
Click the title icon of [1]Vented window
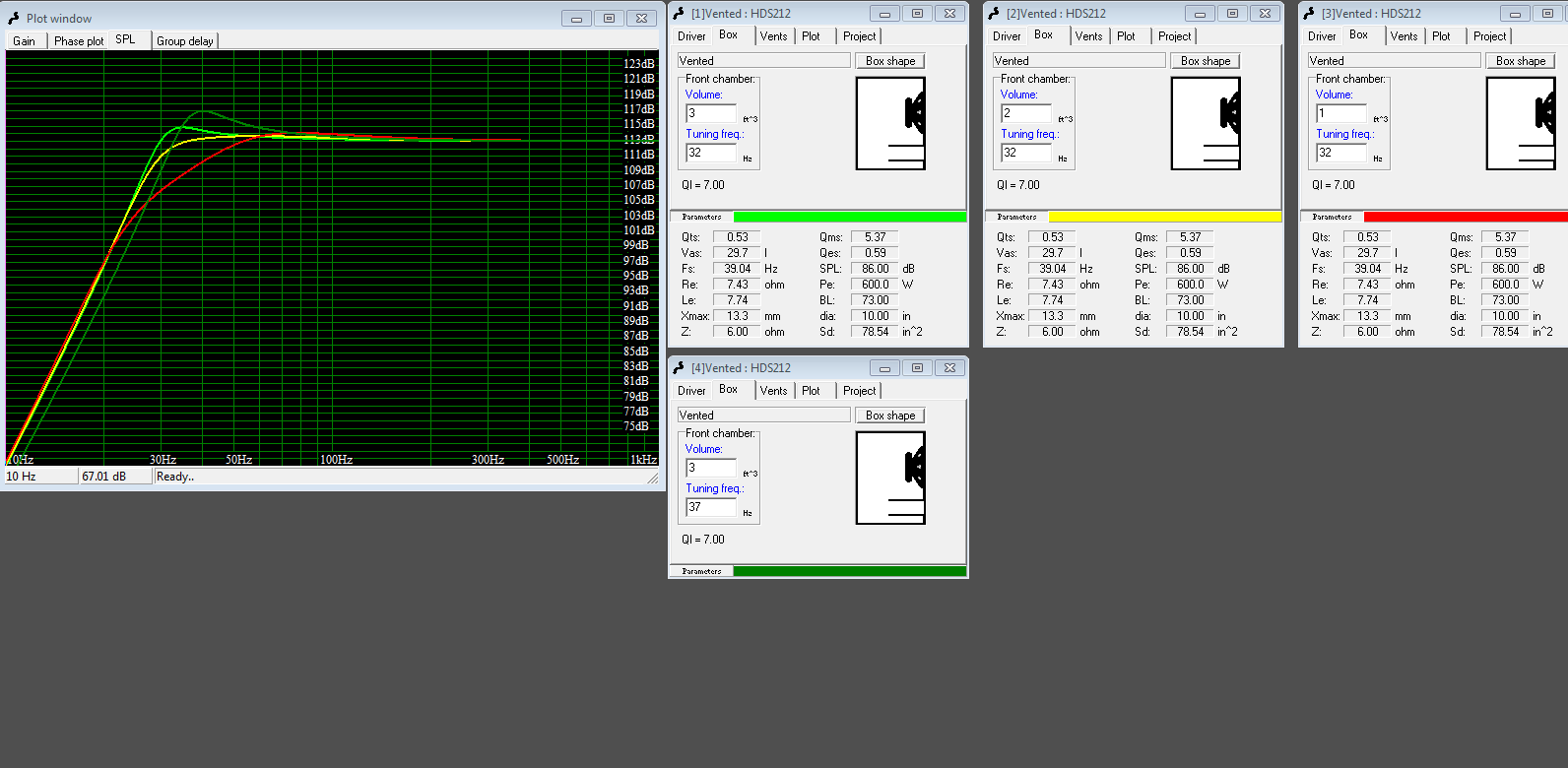click(679, 13)
